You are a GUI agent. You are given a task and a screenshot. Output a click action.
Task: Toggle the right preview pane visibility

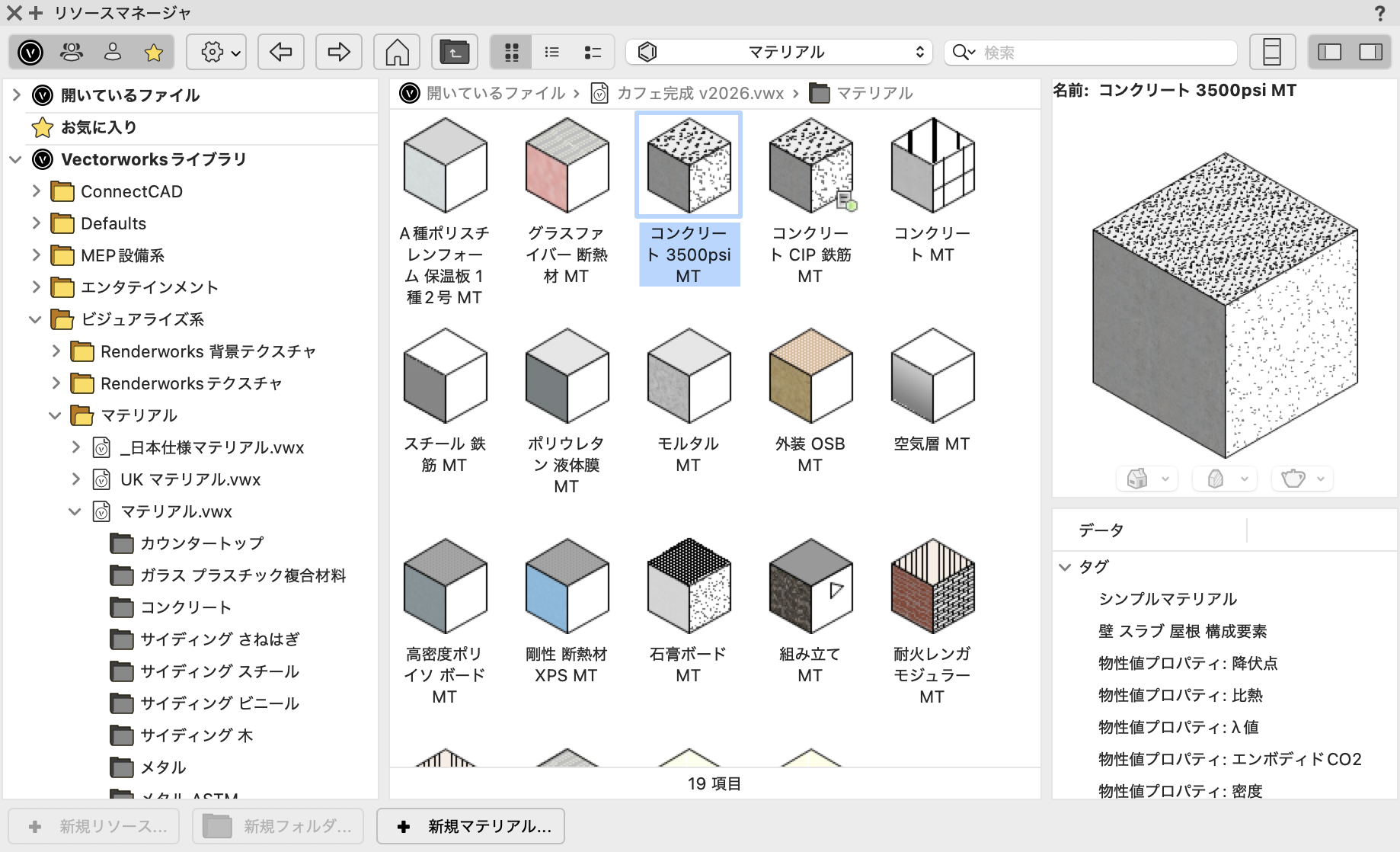[1370, 53]
